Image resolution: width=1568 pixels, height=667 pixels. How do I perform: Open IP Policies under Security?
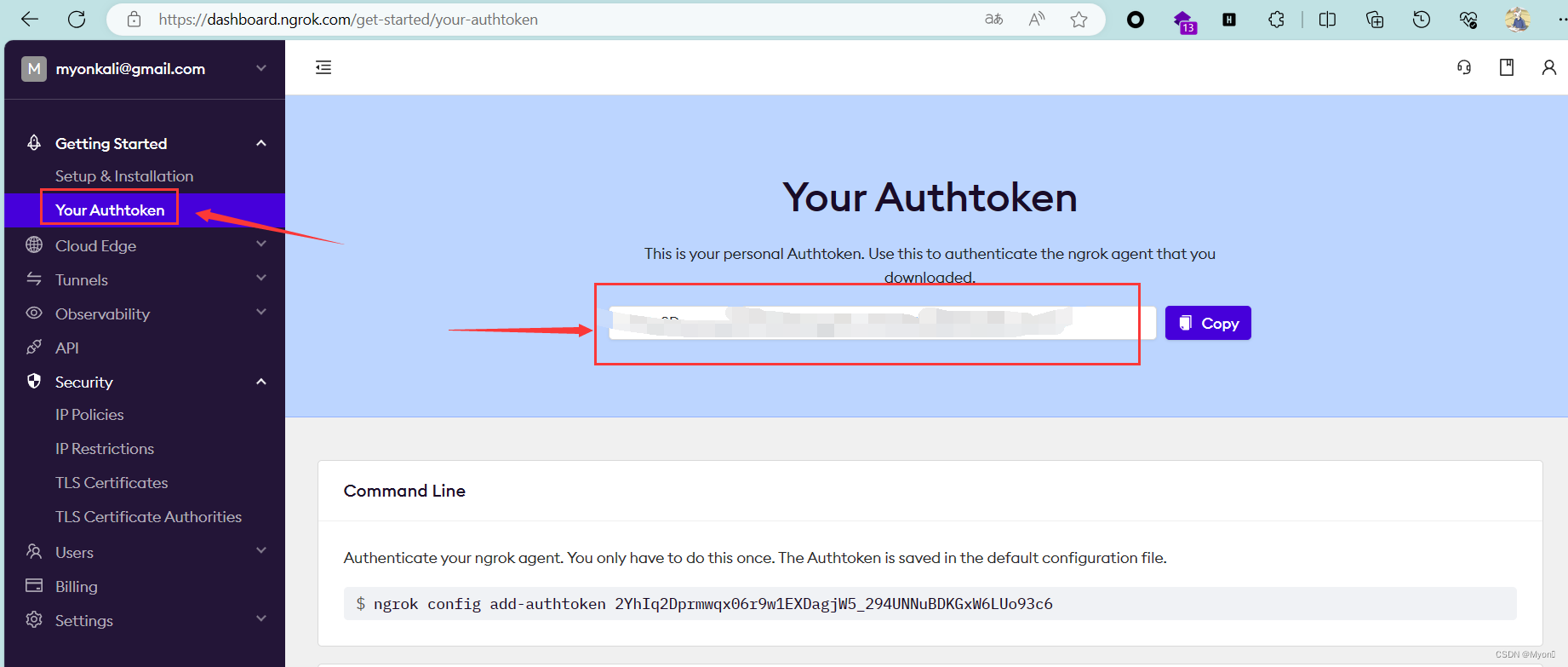pyautogui.click(x=89, y=415)
